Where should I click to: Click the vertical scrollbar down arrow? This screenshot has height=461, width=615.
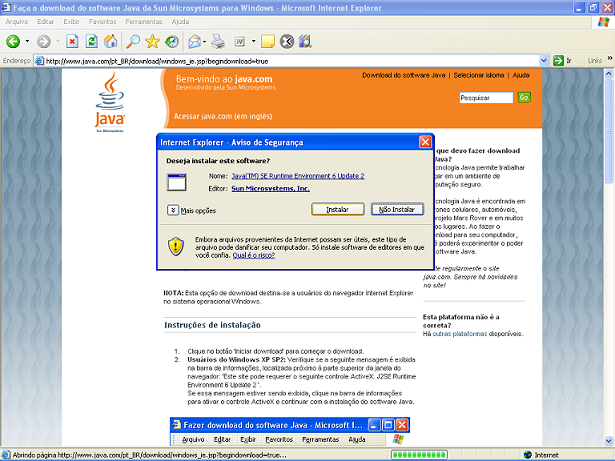608,439
